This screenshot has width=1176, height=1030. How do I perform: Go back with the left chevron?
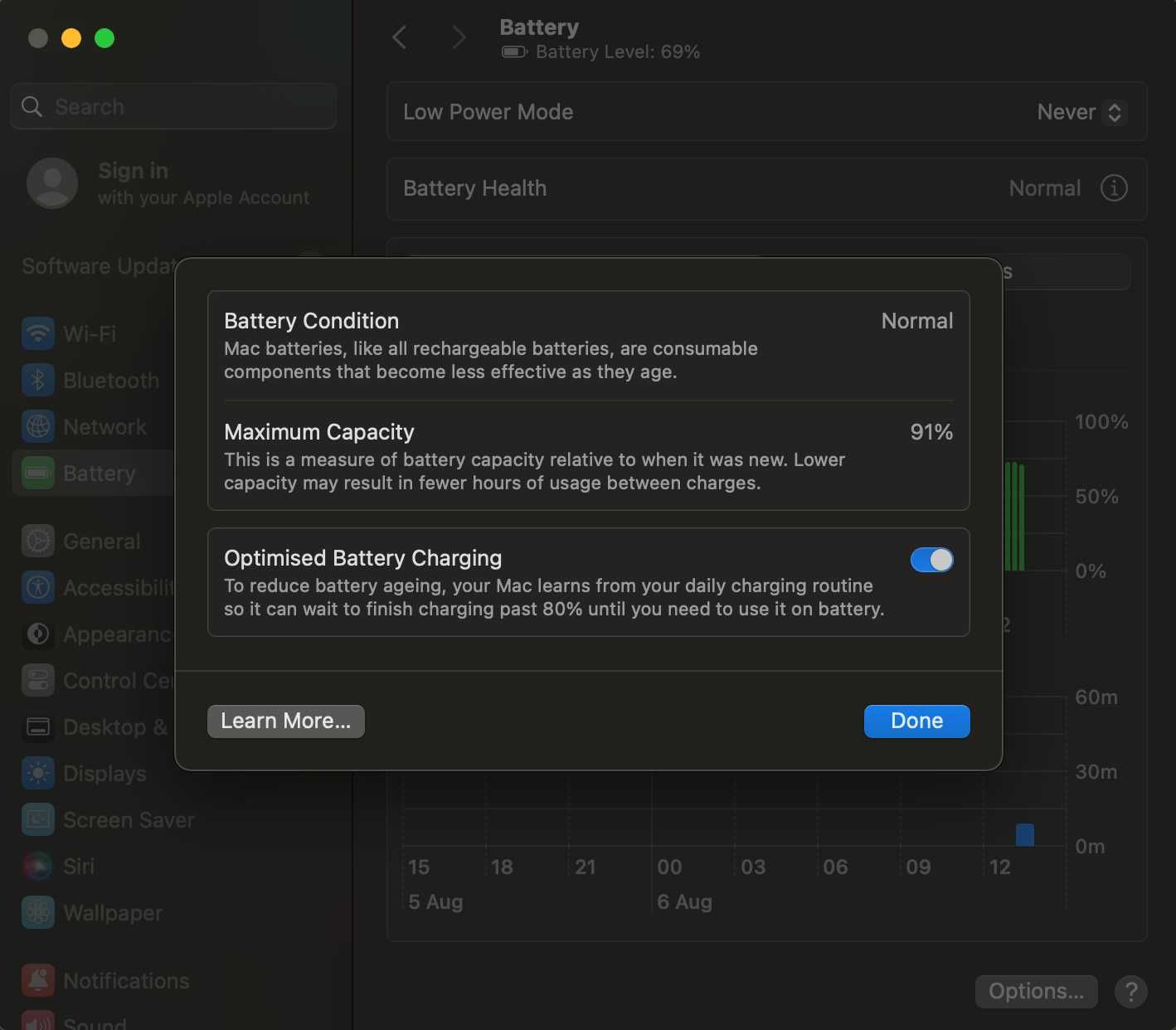click(x=400, y=37)
